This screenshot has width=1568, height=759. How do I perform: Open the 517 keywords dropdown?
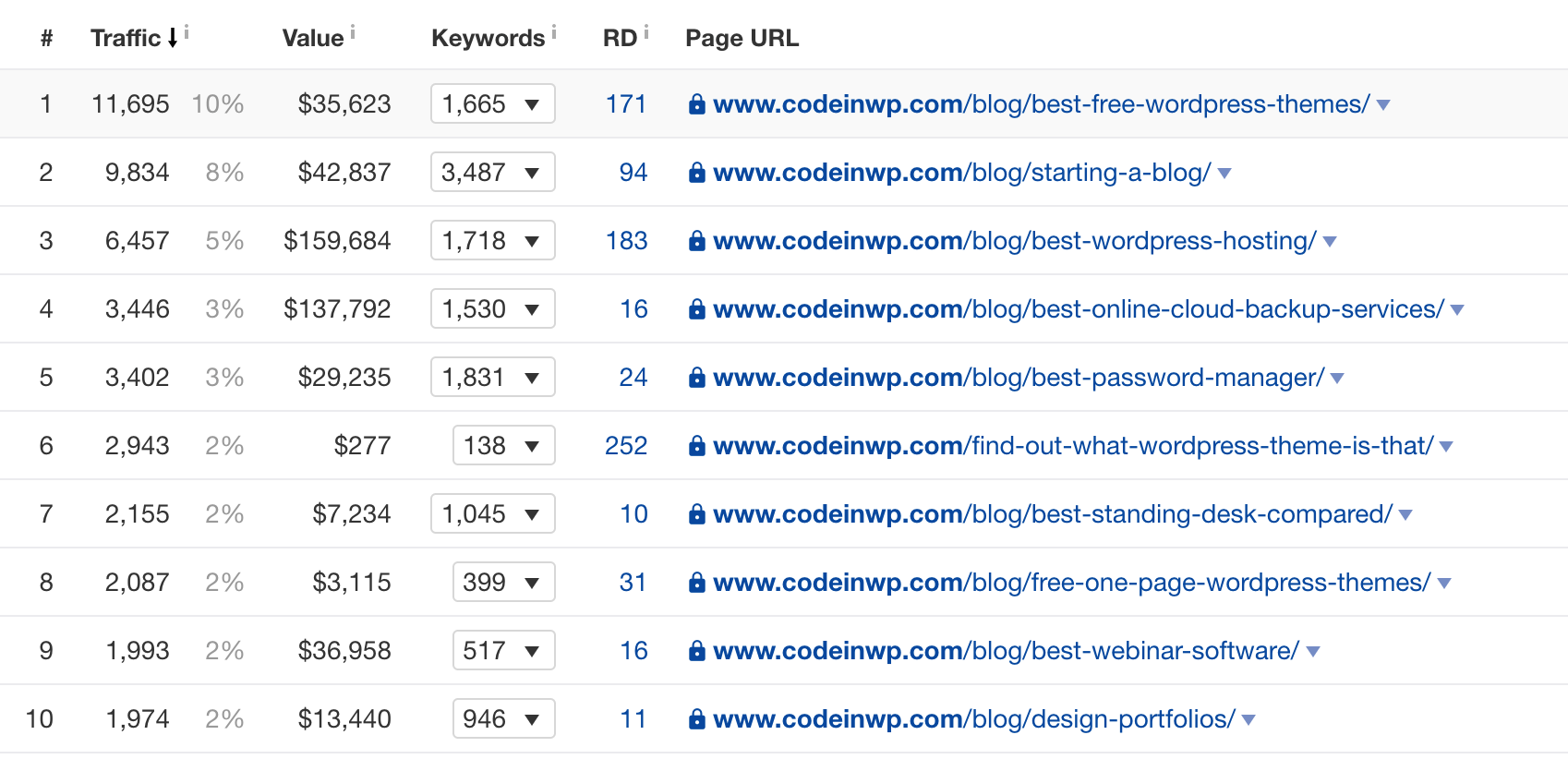504,650
